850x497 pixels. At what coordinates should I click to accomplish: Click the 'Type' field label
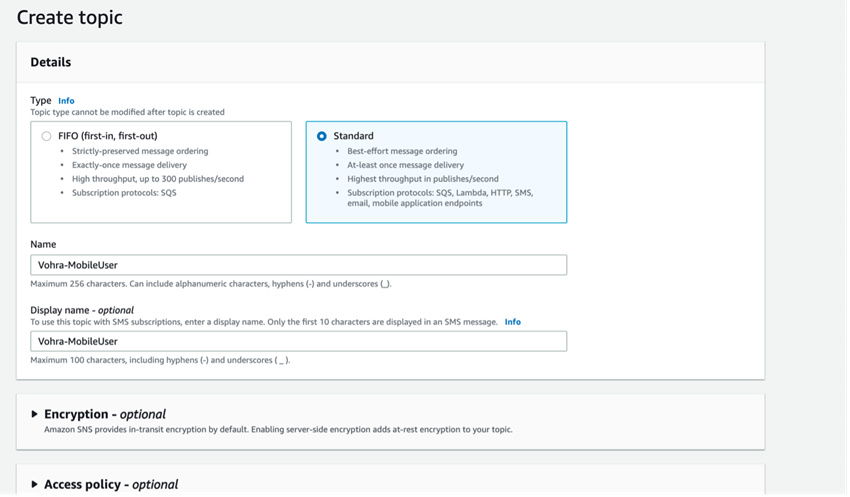coord(41,101)
